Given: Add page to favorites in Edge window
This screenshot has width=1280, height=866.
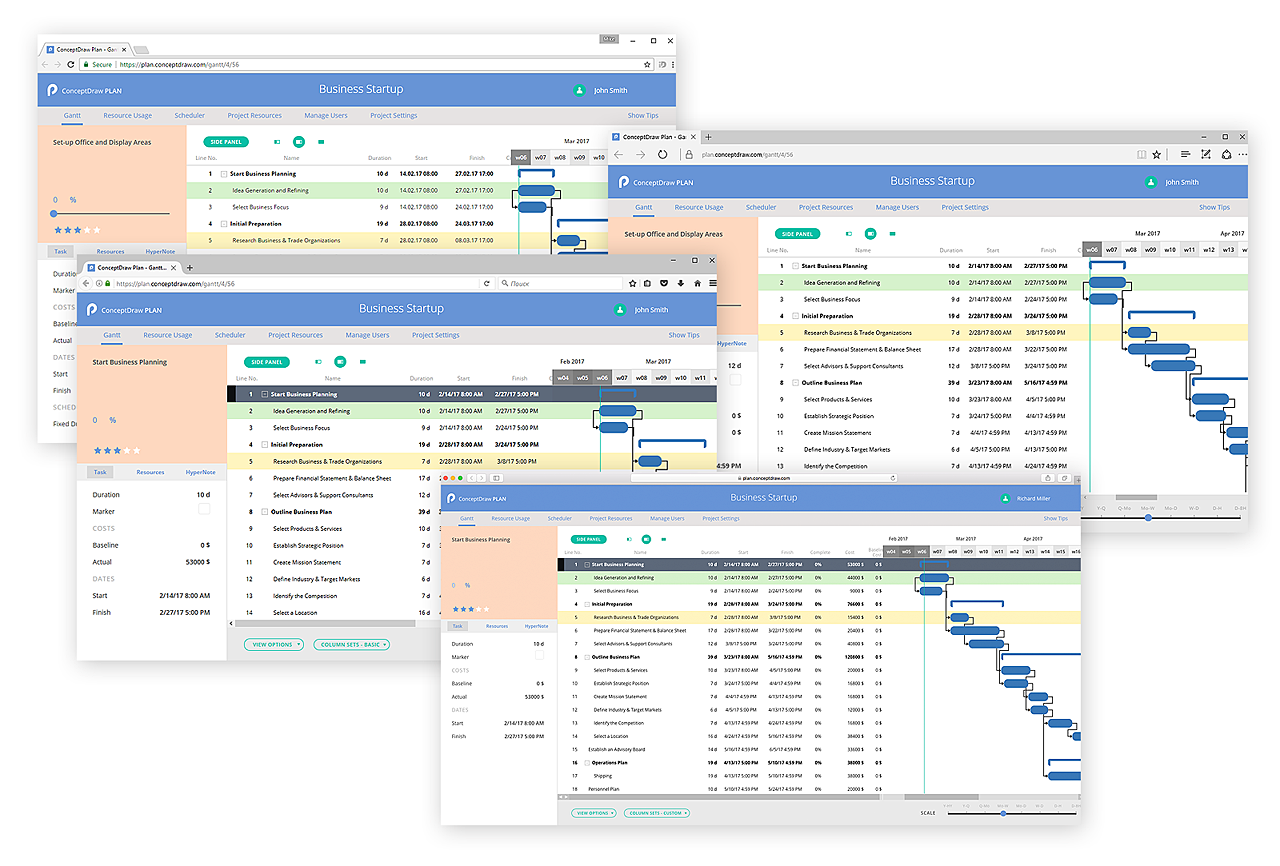Looking at the screenshot, I should click(1157, 155).
